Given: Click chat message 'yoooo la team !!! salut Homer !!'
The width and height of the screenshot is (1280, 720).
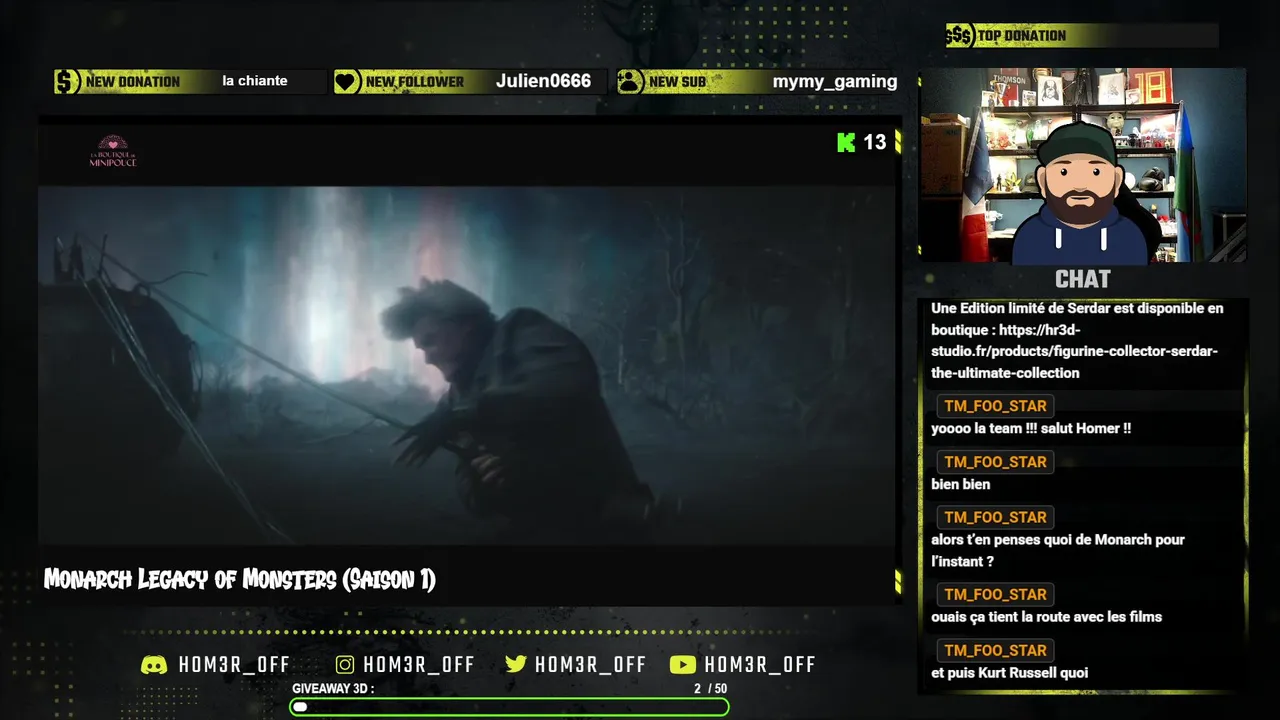Looking at the screenshot, I should click(x=1031, y=428).
